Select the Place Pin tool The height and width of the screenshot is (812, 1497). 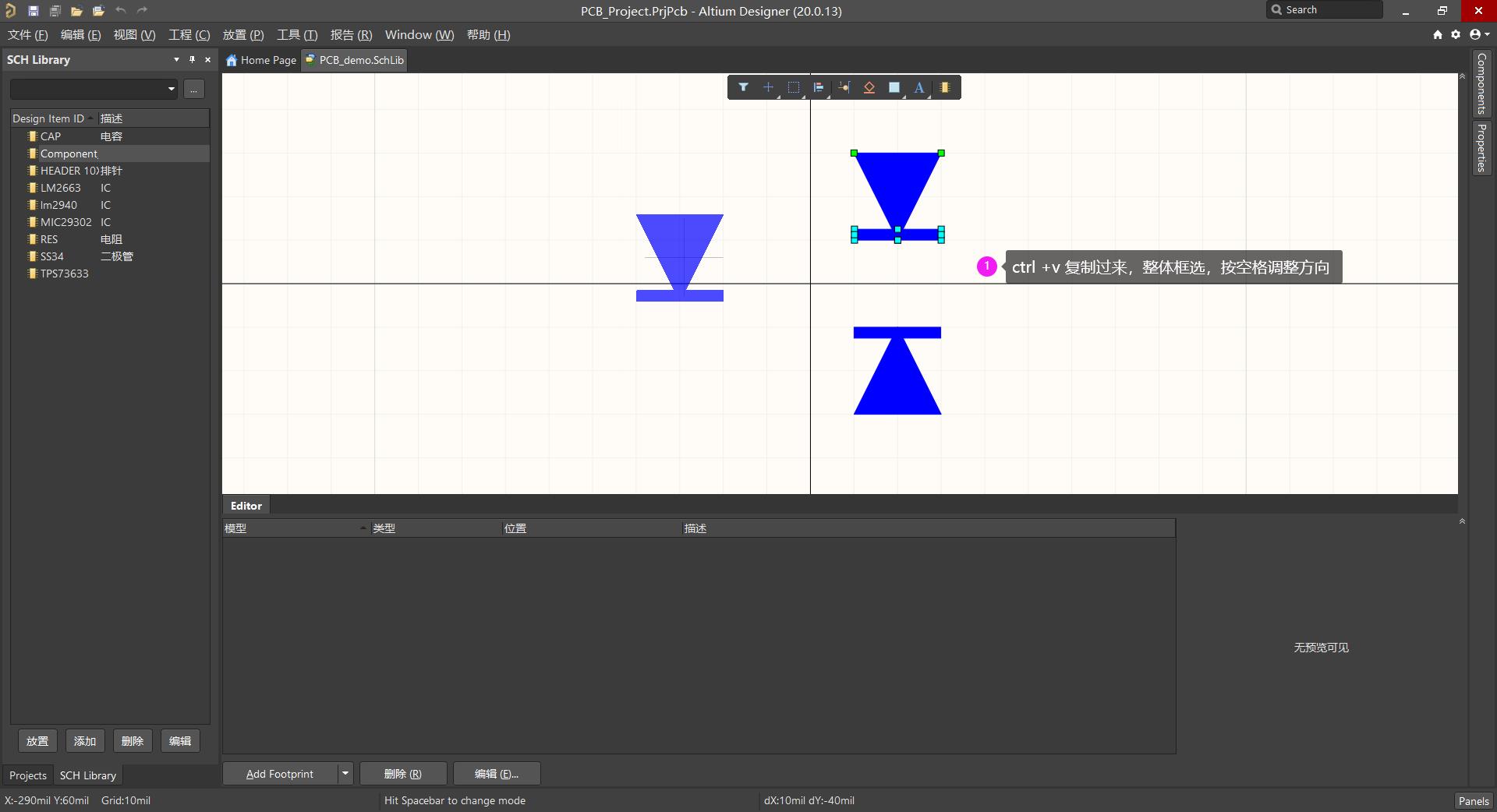(x=844, y=87)
